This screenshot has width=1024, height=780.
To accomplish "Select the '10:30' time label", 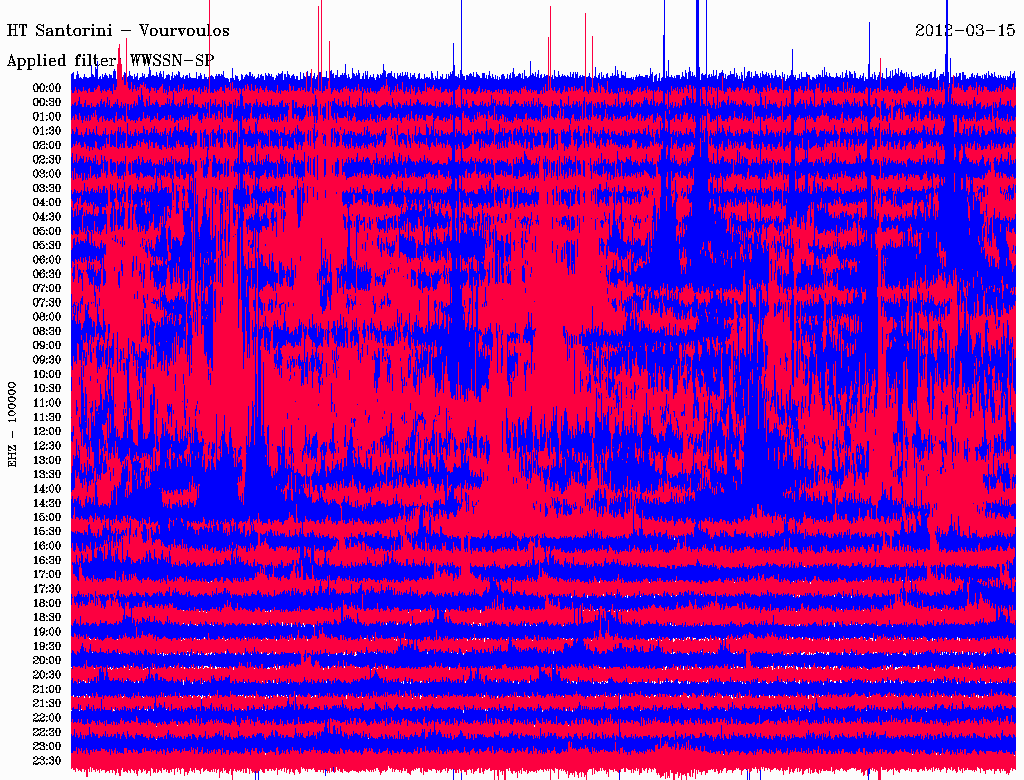I will coord(47,388).
